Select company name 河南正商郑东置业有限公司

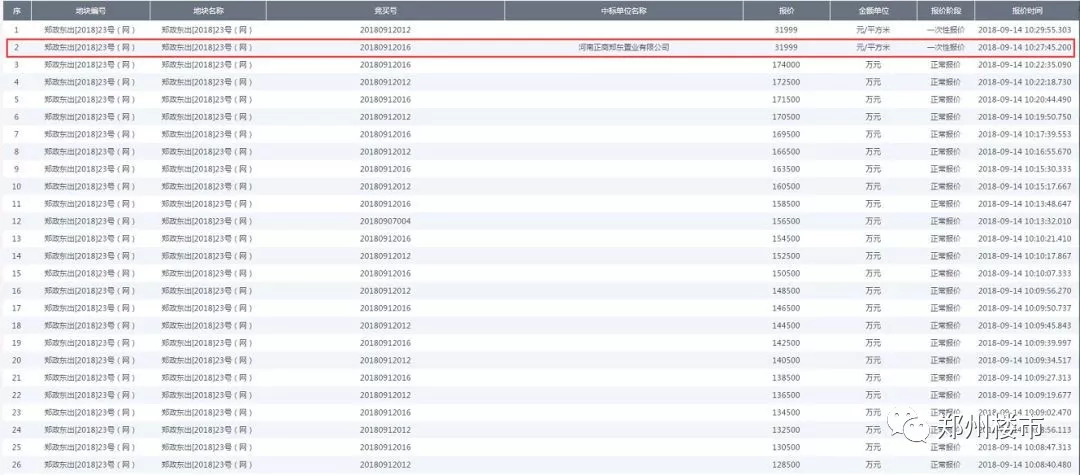click(624, 48)
